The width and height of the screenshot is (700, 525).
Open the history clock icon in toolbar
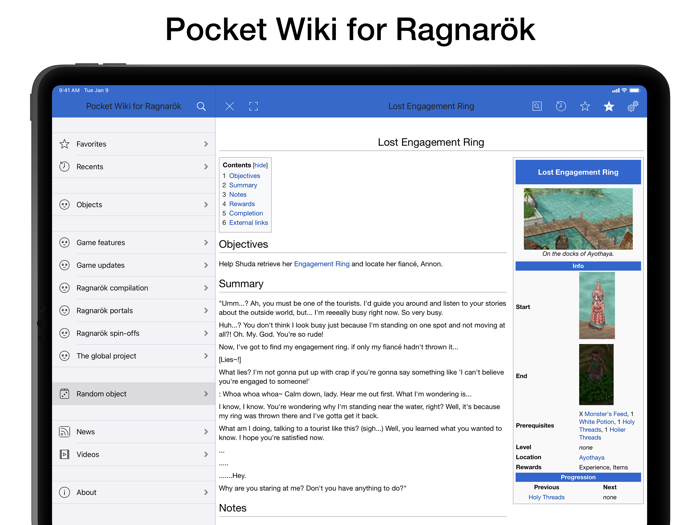coord(561,106)
